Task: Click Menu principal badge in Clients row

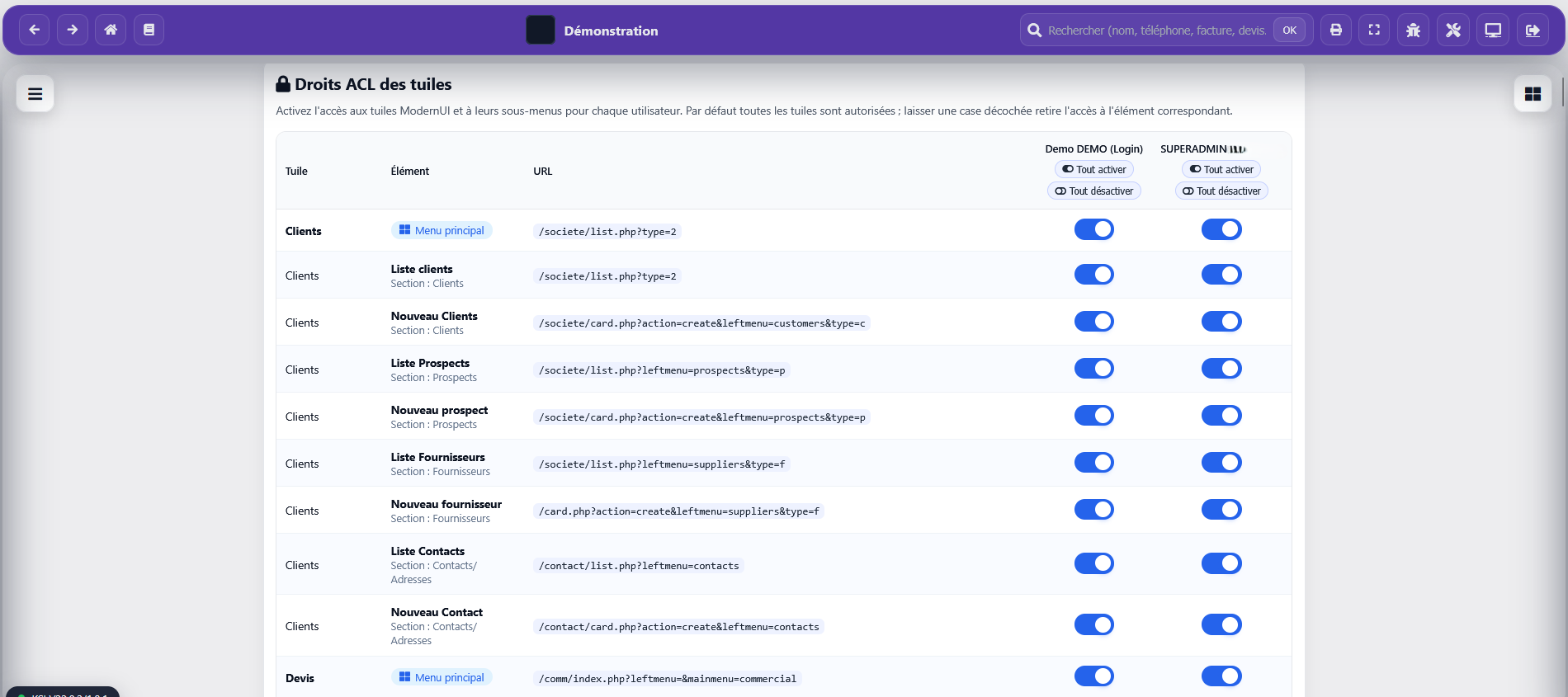Action: 442,231
